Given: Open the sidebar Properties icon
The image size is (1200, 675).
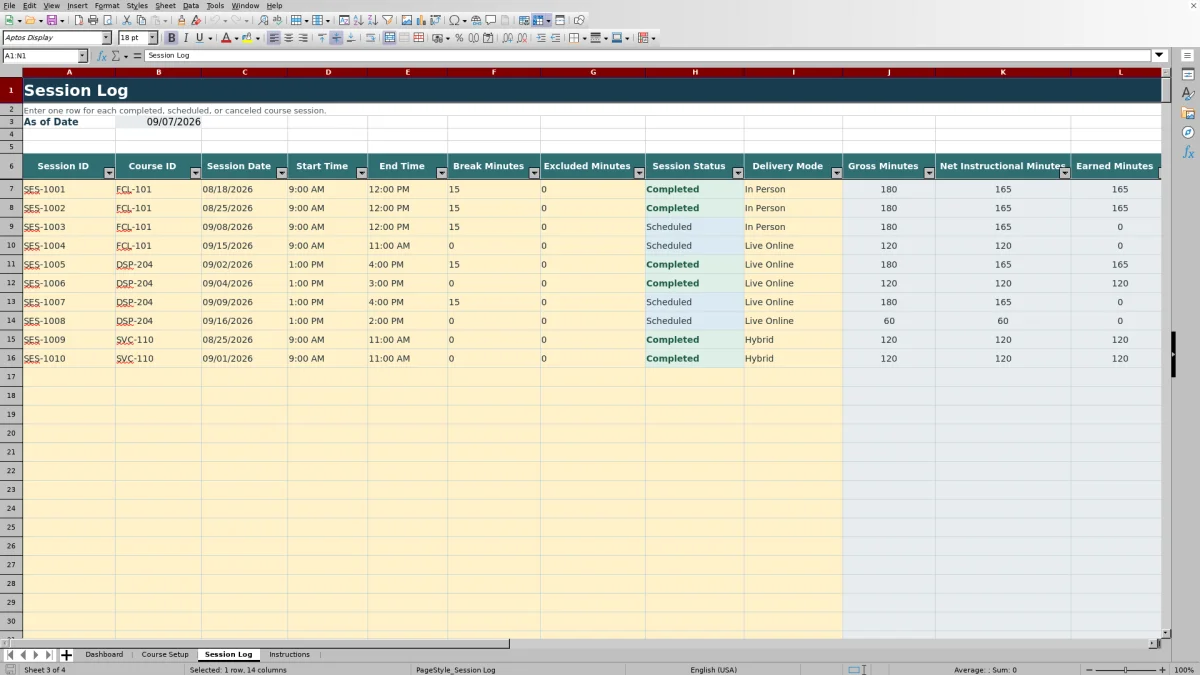Looking at the screenshot, I should click(x=1188, y=75).
